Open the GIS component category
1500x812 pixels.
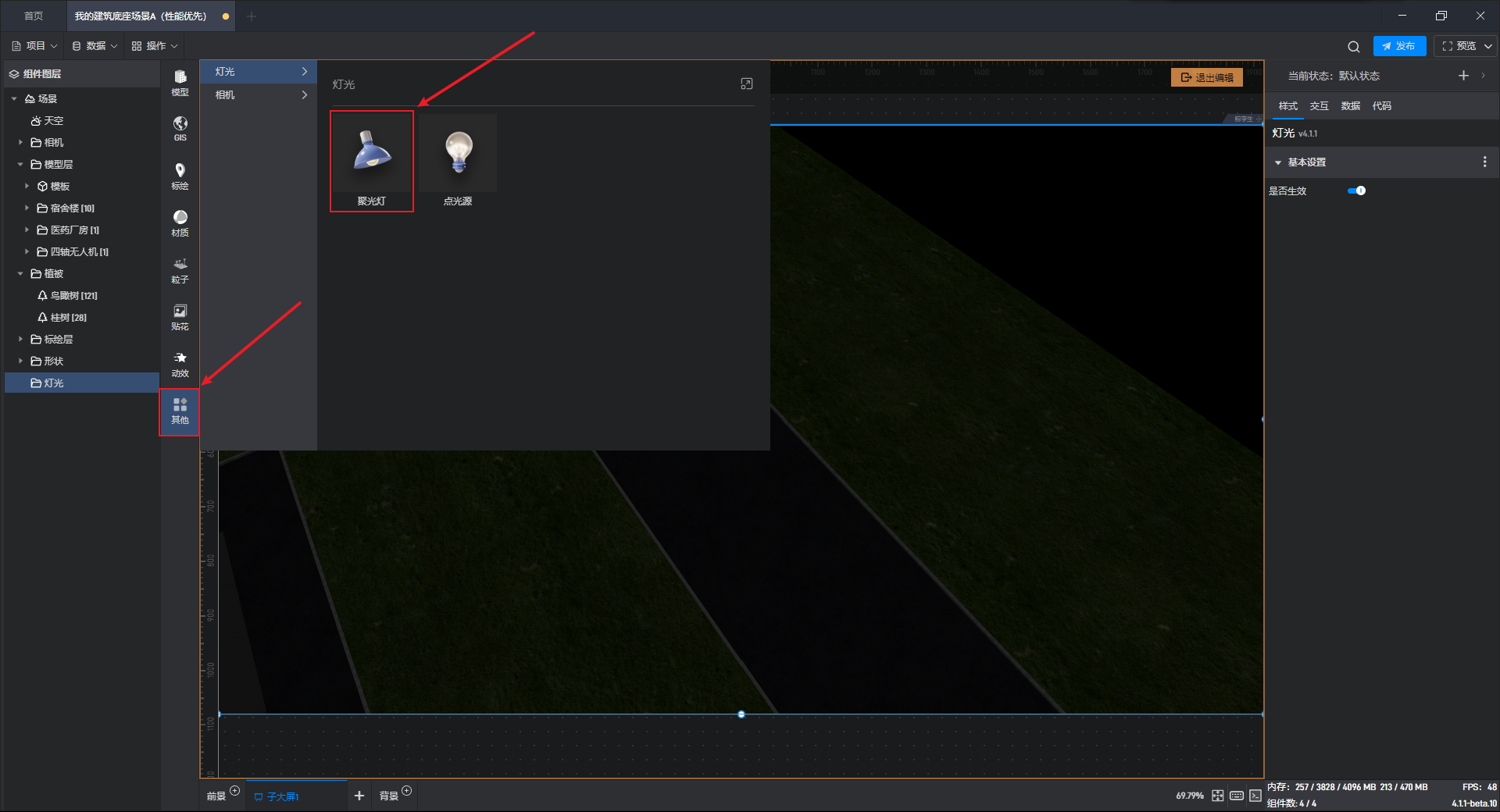point(180,129)
